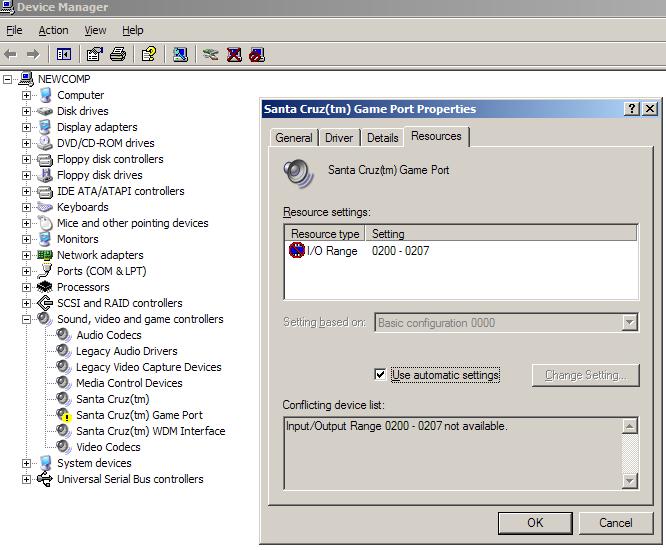This screenshot has height=550, width=666.
Task: Select the 0200 - 0207 setting value
Action: click(x=400, y=251)
